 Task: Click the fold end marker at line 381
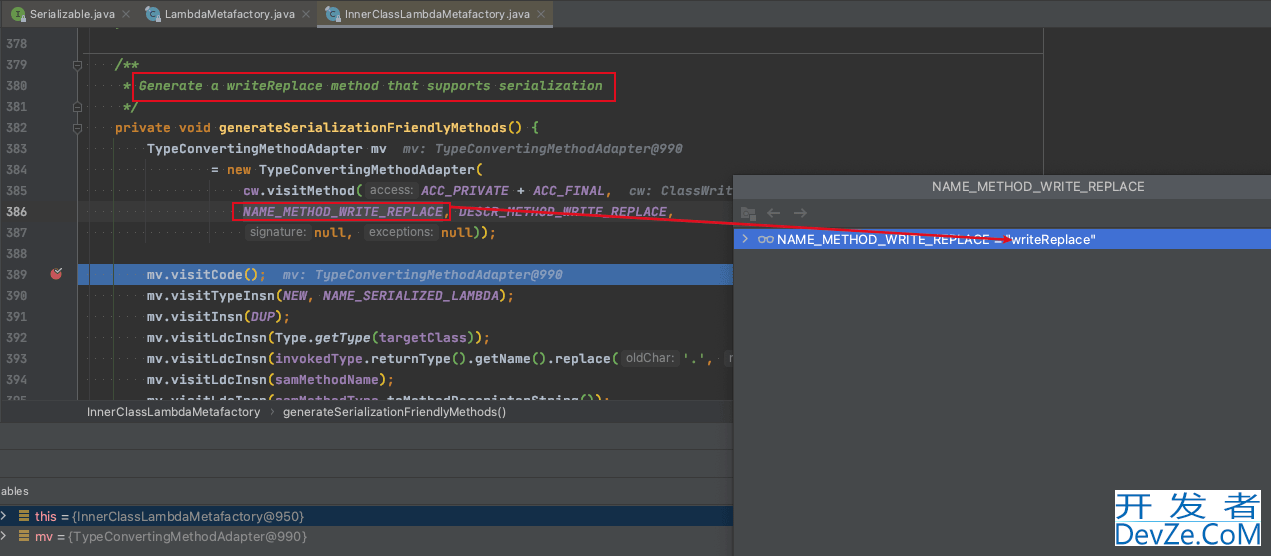77,107
